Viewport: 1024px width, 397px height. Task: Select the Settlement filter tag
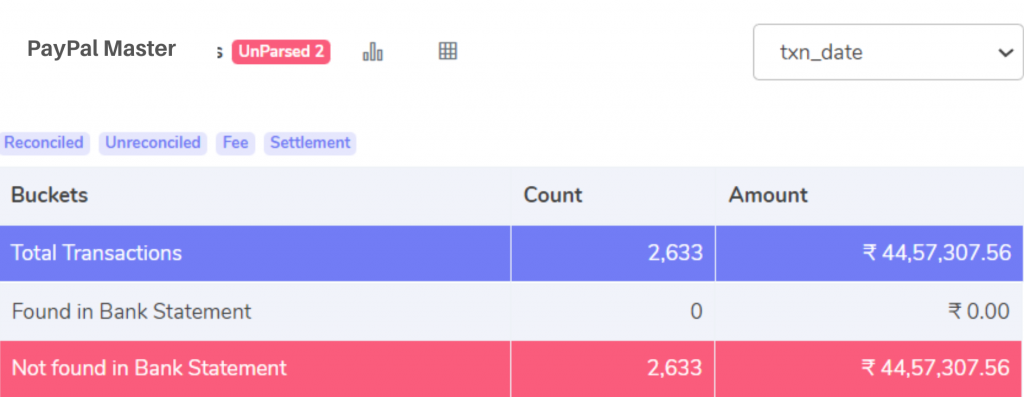(x=310, y=143)
